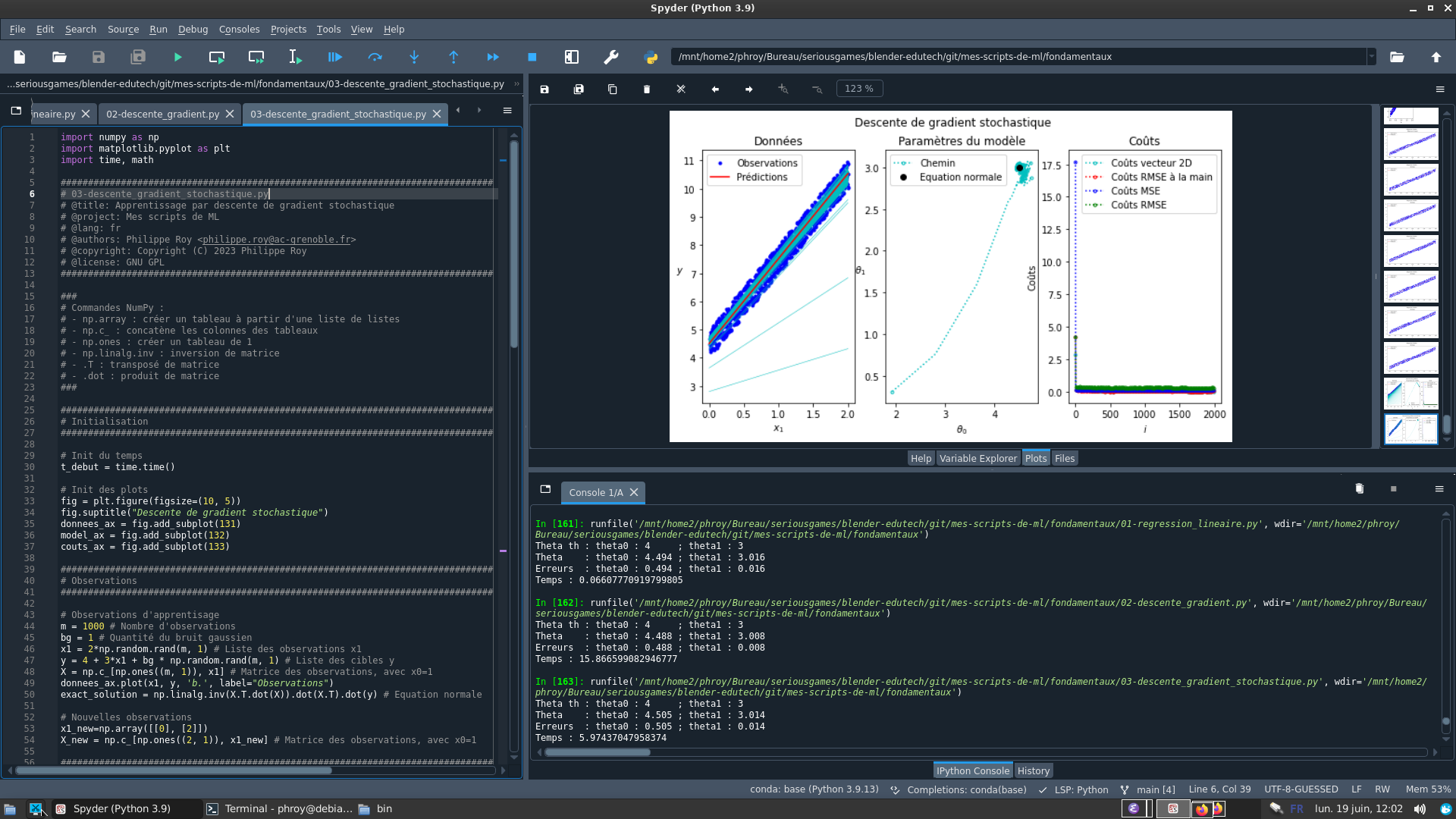Viewport: 1456px width, 819px height.
Task: Open the Source menu
Action: [x=122, y=29]
